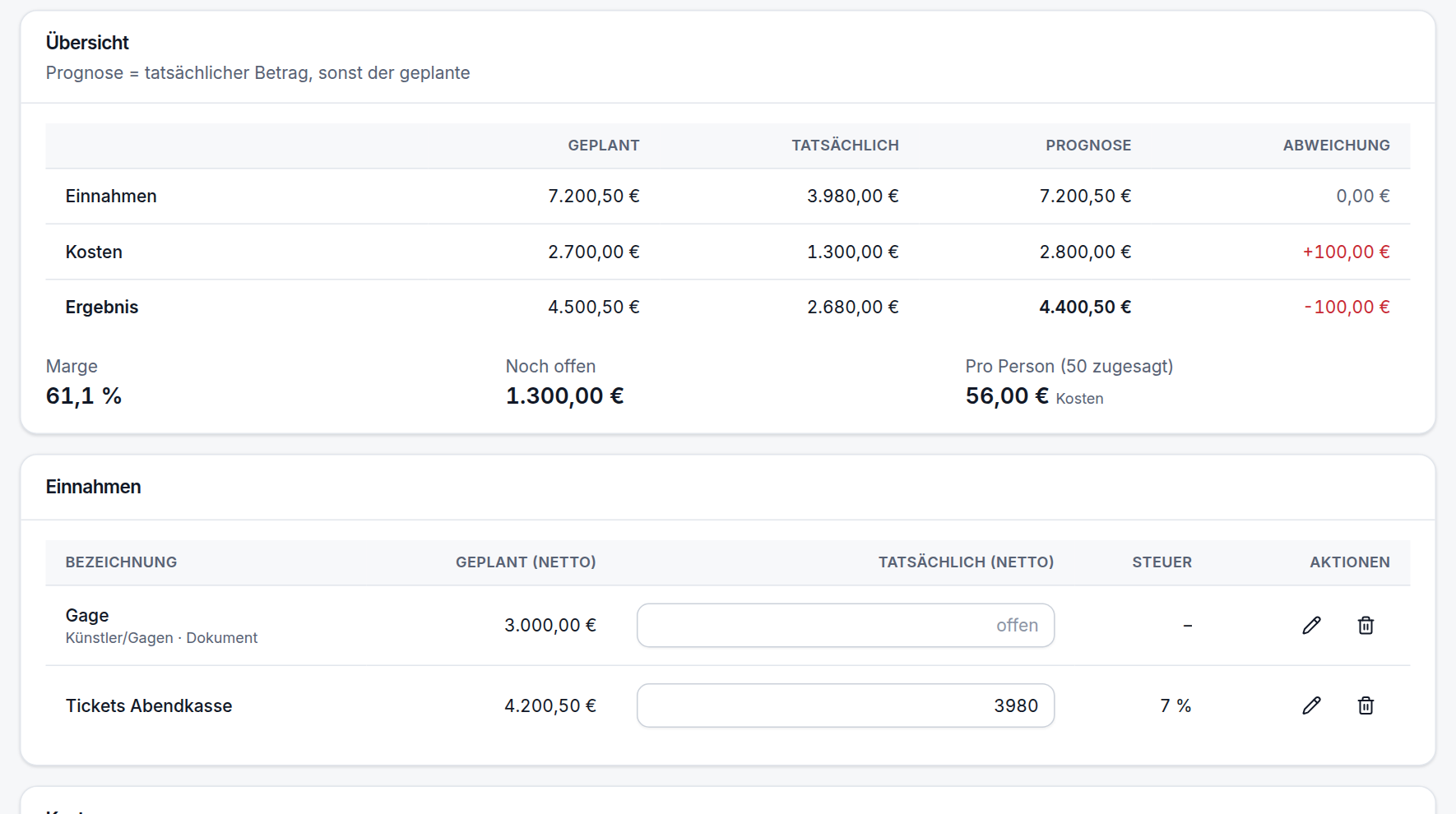
Task: Click the GEPLANT (NETTO) column header
Action: tap(526, 562)
